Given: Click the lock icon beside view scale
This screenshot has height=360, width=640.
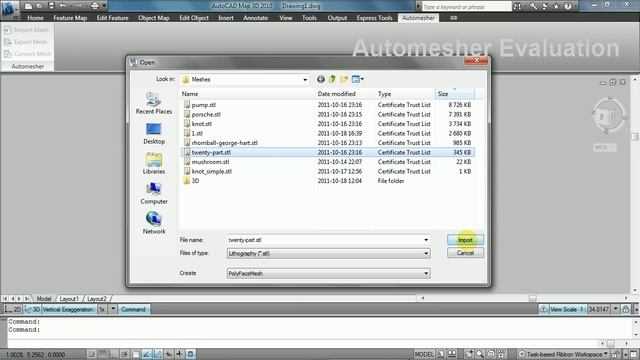Looking at the screenshot, I should click(625, 309).
